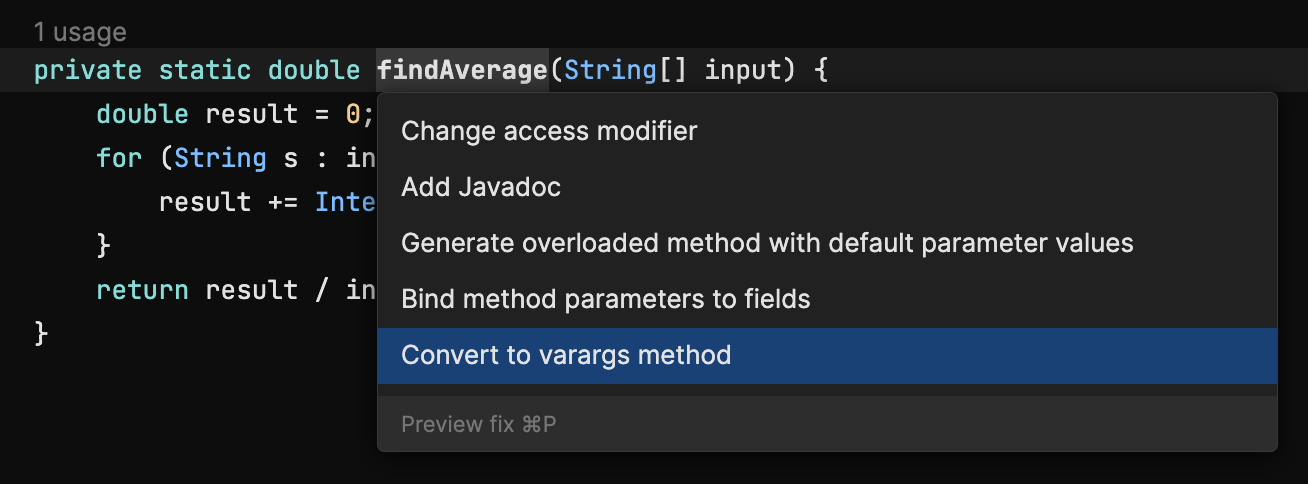Click the double return type keyword
Viewport: 1308px width, 484px height.
point(314,70)
